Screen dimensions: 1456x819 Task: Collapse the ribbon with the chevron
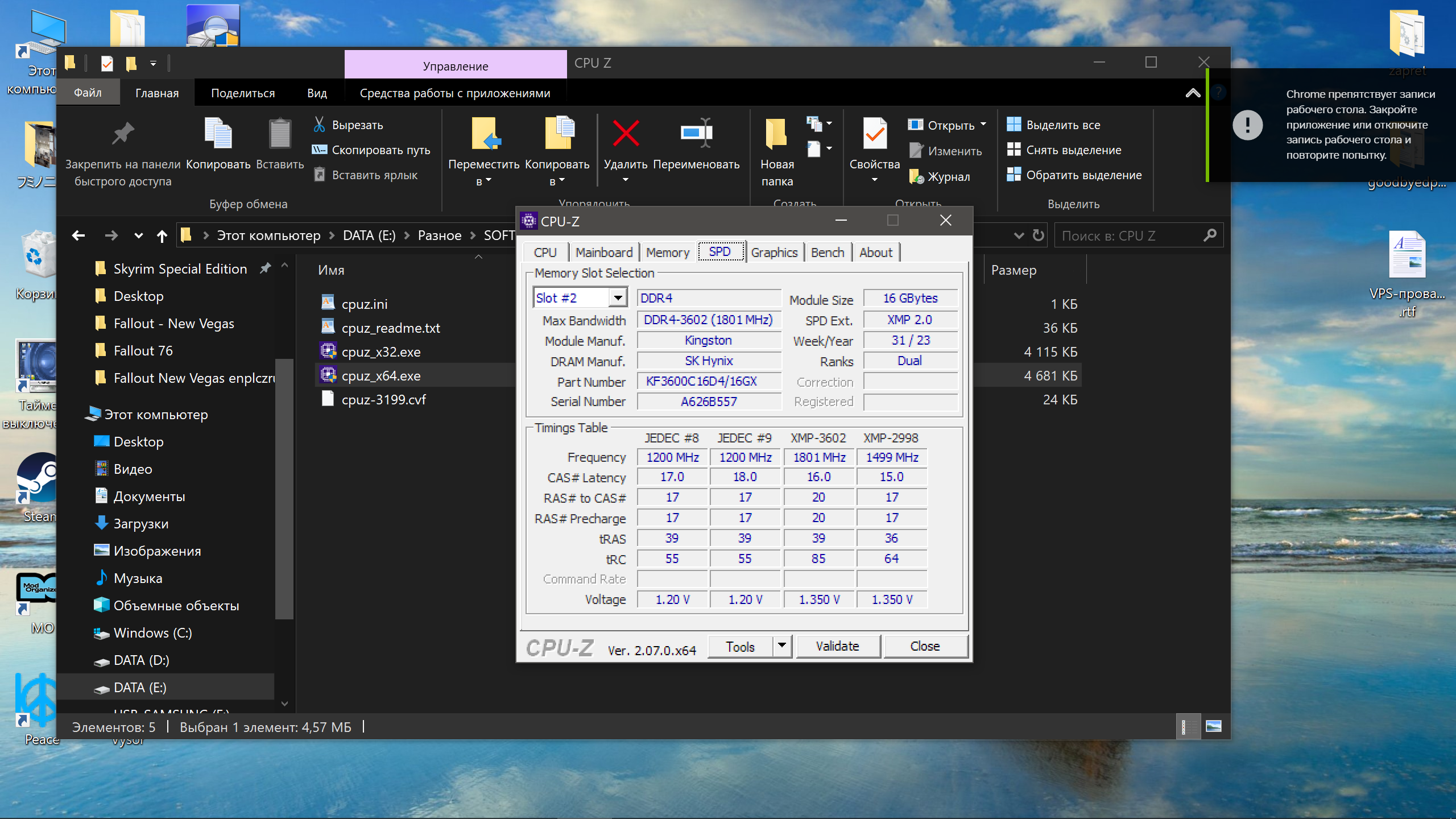pos(1193,93)
